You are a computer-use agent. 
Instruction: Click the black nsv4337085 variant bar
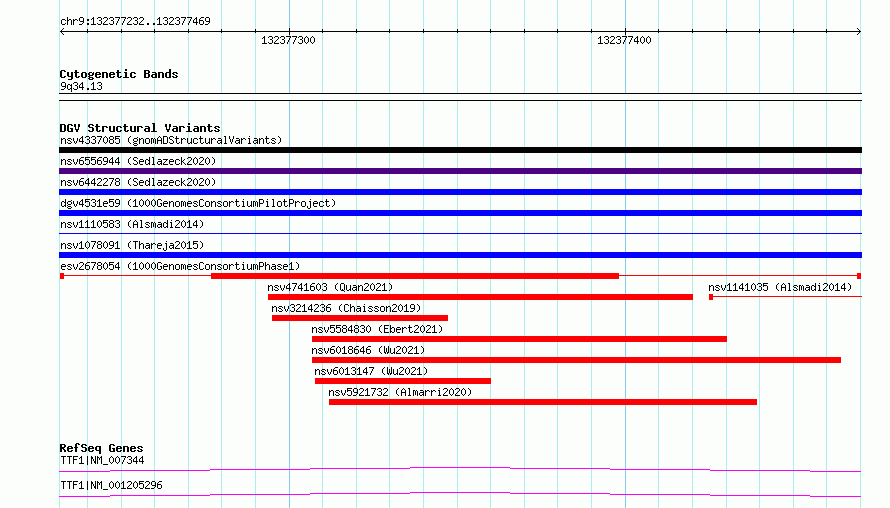tap(460, 150)
